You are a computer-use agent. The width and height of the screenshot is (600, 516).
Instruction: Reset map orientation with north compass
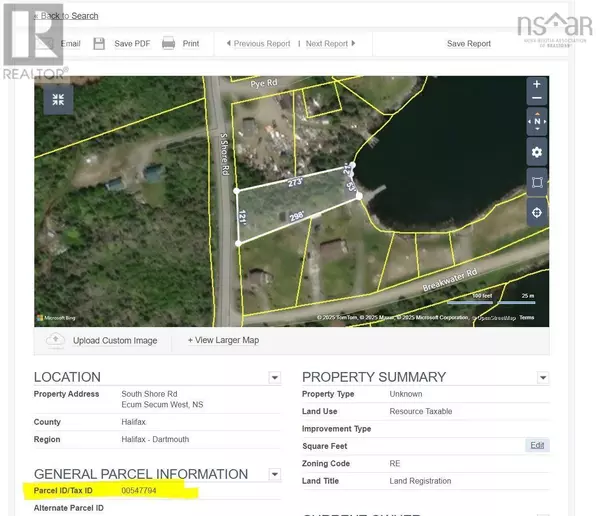(537, 122)
